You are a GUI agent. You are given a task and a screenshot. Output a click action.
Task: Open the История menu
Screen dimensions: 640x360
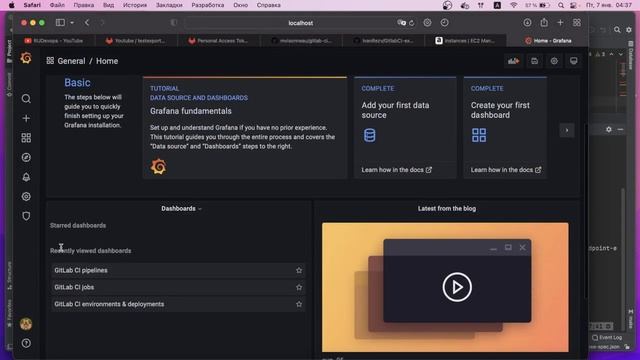tap(135, 5)
